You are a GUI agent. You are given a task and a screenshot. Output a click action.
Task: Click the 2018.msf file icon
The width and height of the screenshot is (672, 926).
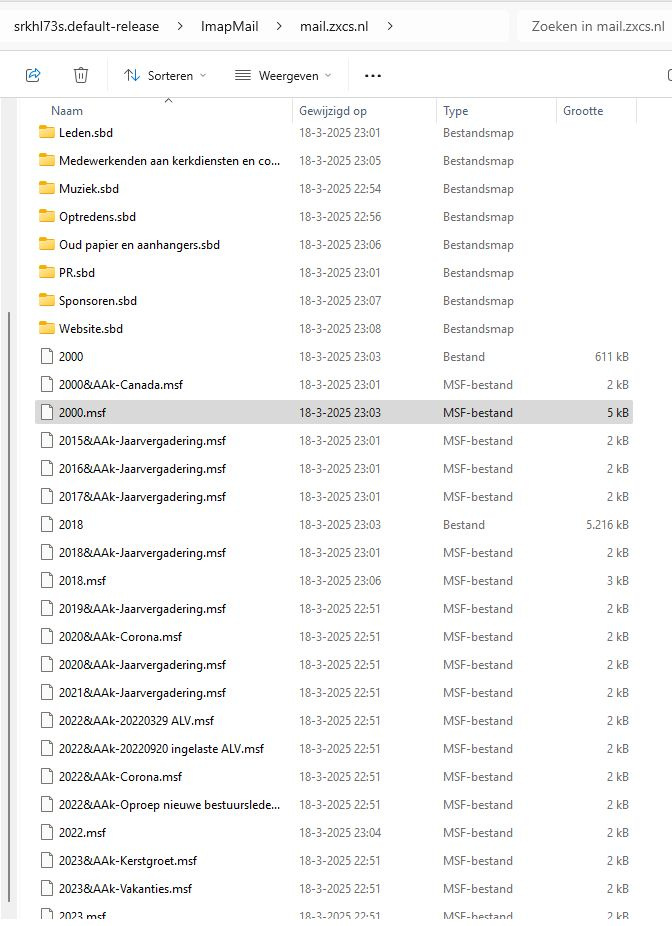47,581
